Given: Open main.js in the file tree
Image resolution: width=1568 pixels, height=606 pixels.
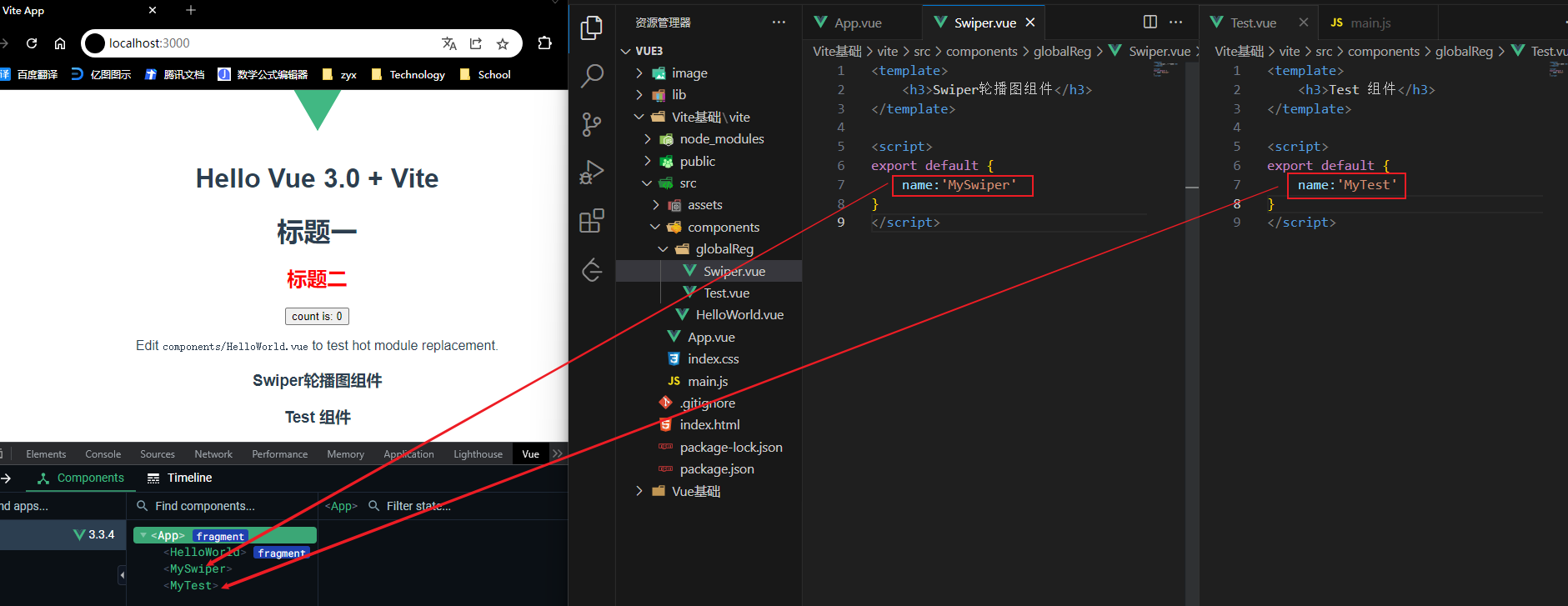Looking at the screenshot, I should [x=708, y=381].
